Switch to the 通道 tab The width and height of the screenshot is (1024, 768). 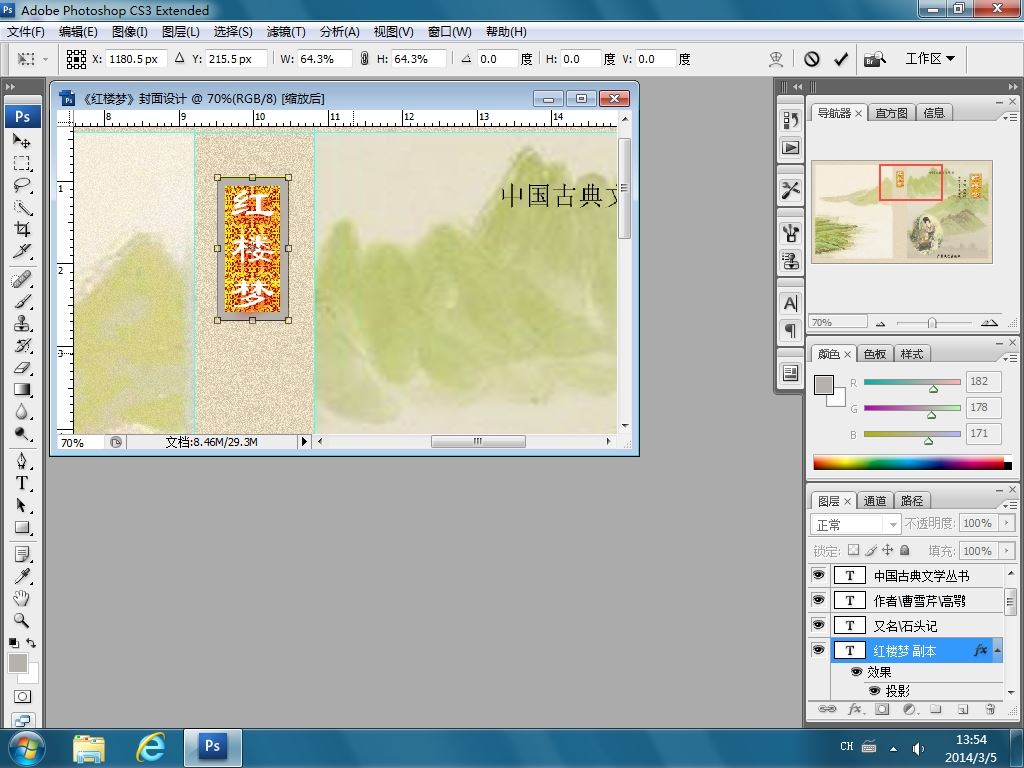874,501
